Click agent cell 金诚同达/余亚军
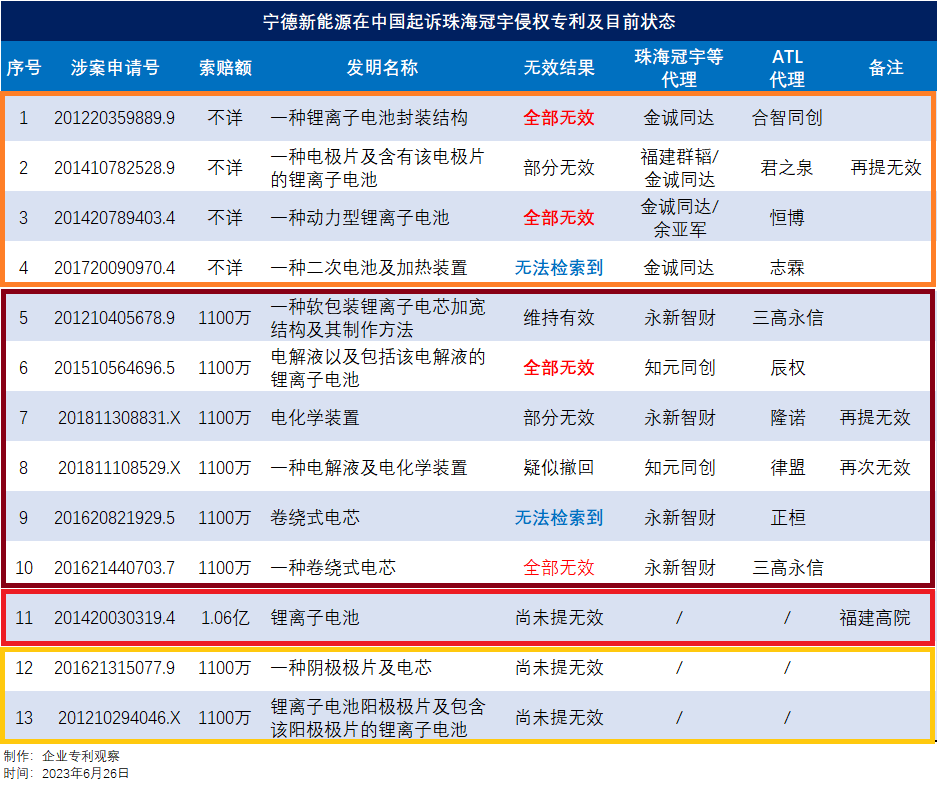The height and width of the screenshot is (788, 937). [x=679, y=218]
